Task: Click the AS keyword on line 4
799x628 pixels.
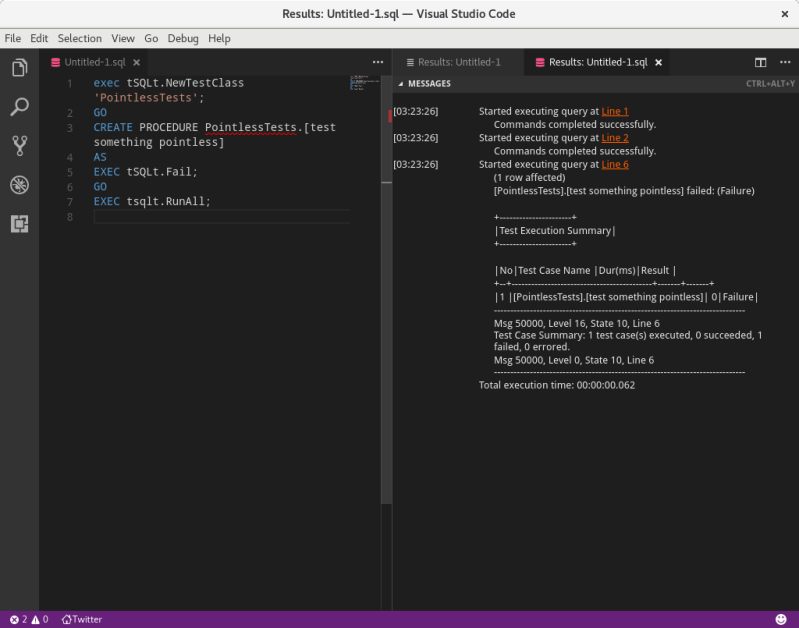Action: click(x=100, y=157)
